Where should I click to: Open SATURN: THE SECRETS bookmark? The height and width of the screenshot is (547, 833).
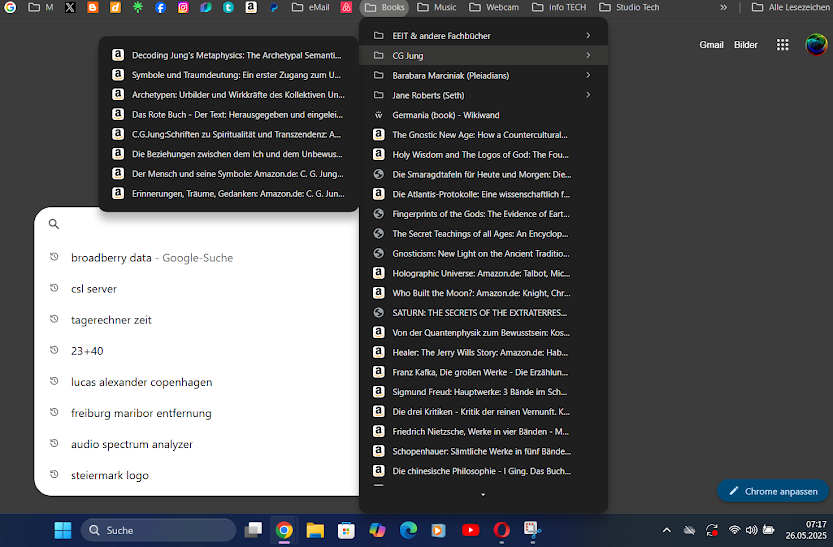[483, 313]
